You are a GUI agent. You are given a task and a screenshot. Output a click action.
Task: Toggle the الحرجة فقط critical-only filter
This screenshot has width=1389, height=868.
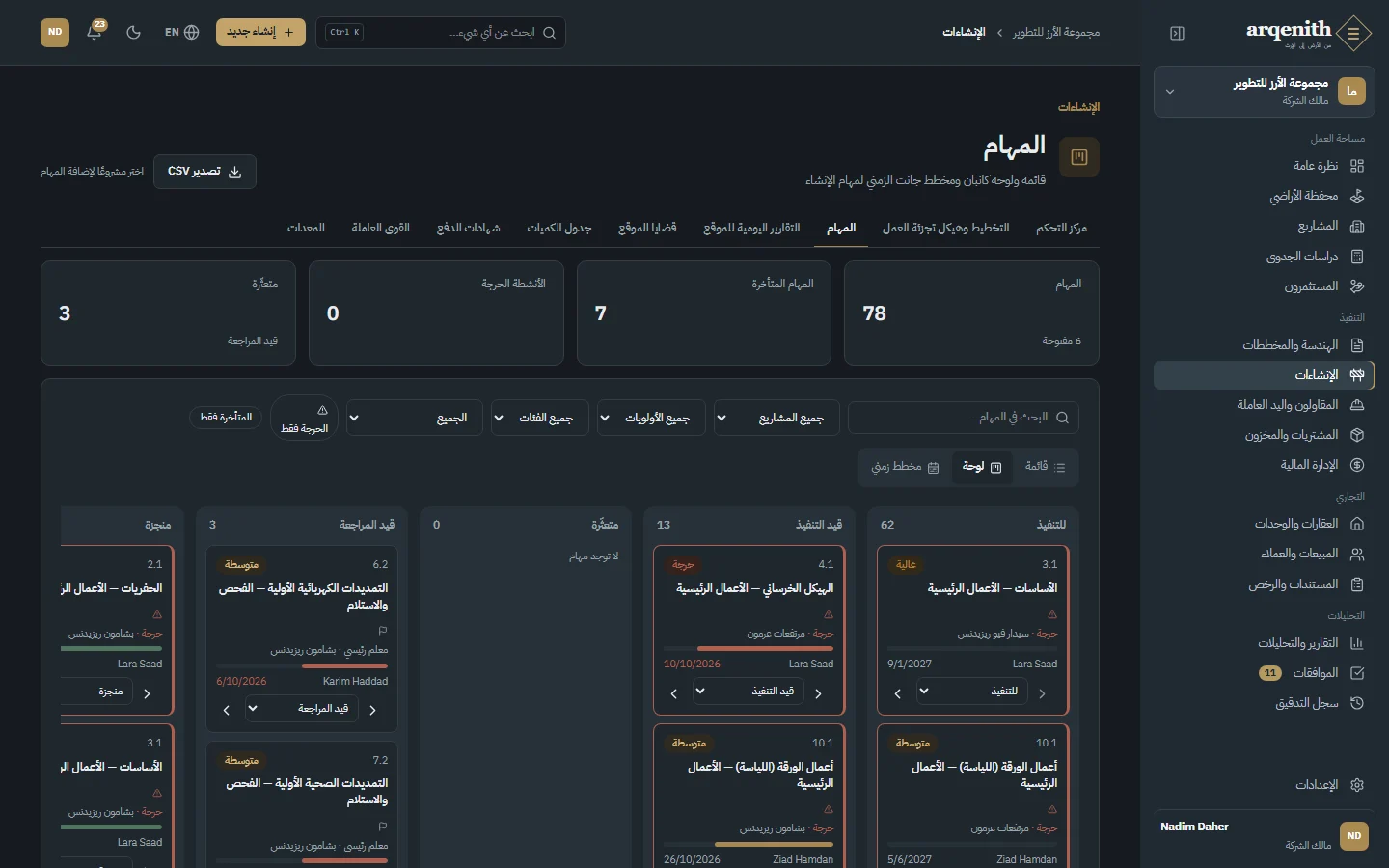[304, 418]
